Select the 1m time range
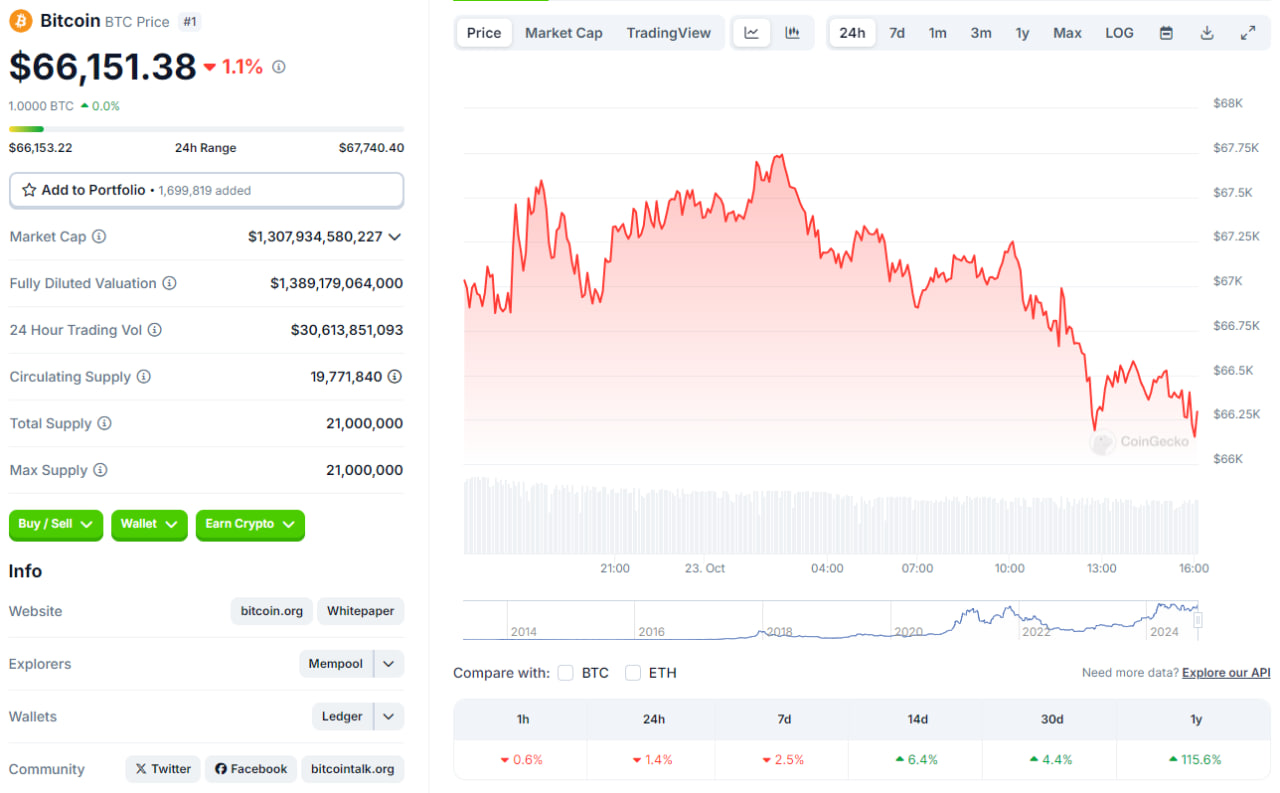The width and height of the screenshot is (1280, 793). (937, 33)
